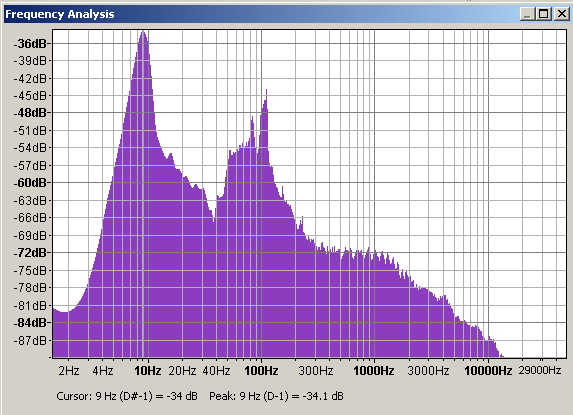Click the -36dB label on vertical axis

pos(31,44)
